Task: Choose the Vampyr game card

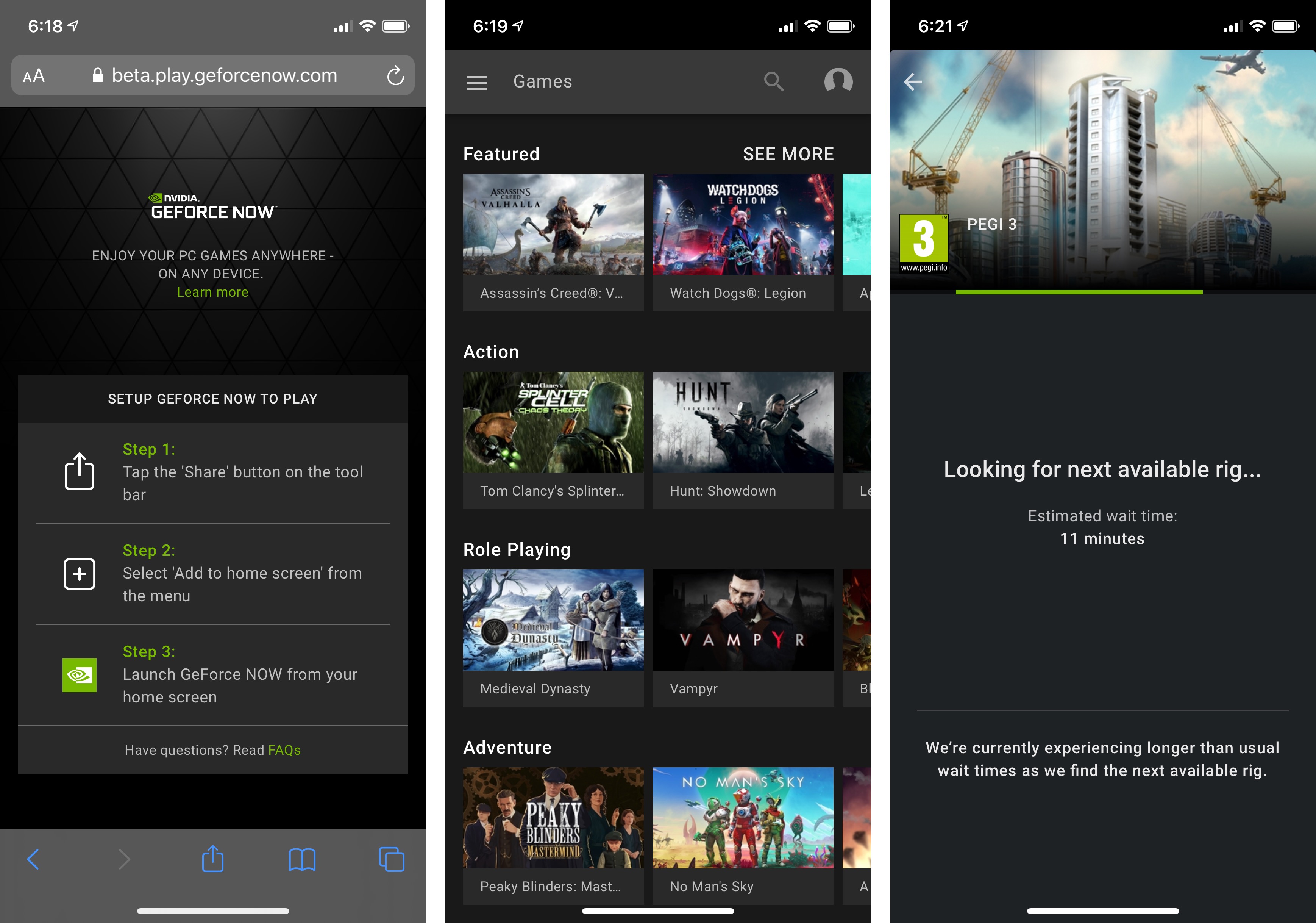Action: coord(743,638)
